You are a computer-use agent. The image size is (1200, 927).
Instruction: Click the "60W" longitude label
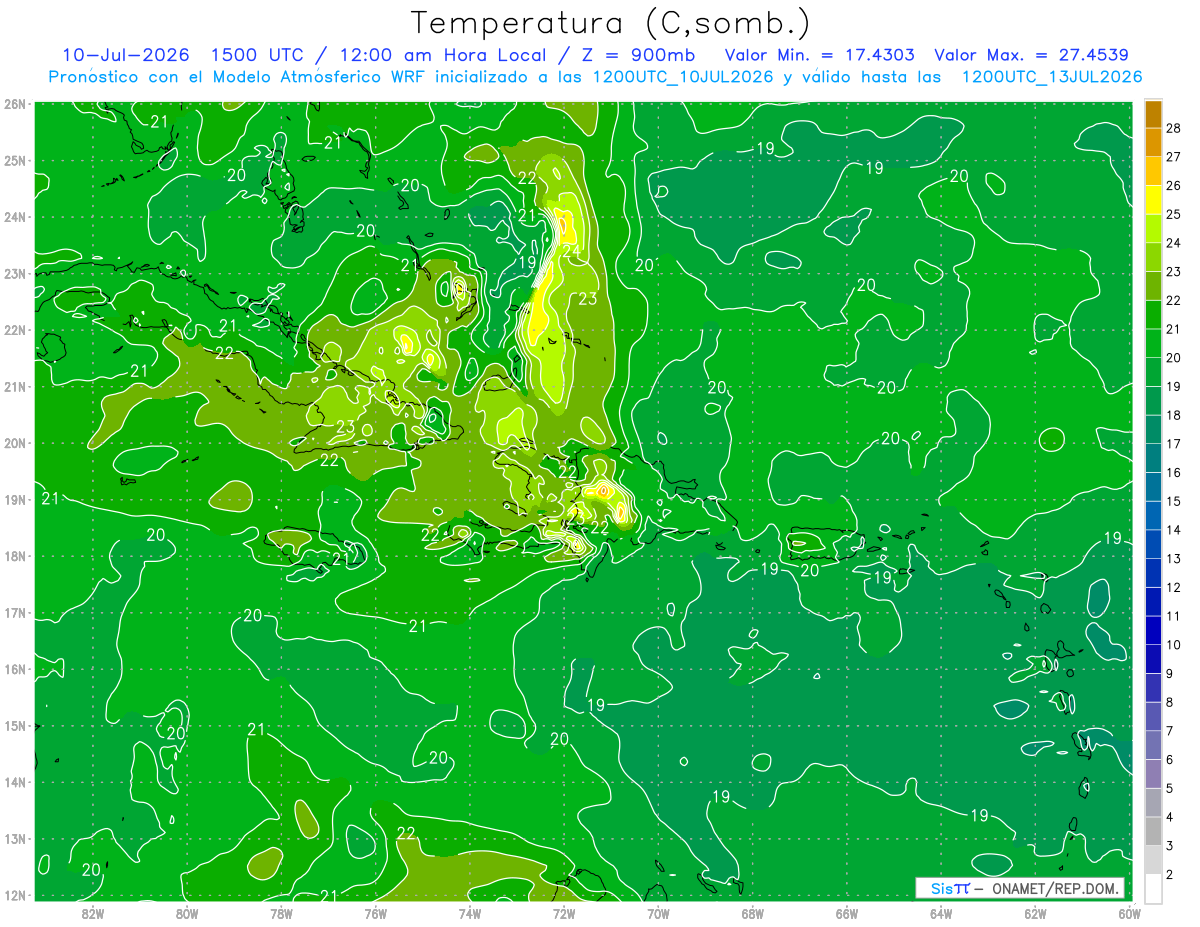[x=1128, y=913]
